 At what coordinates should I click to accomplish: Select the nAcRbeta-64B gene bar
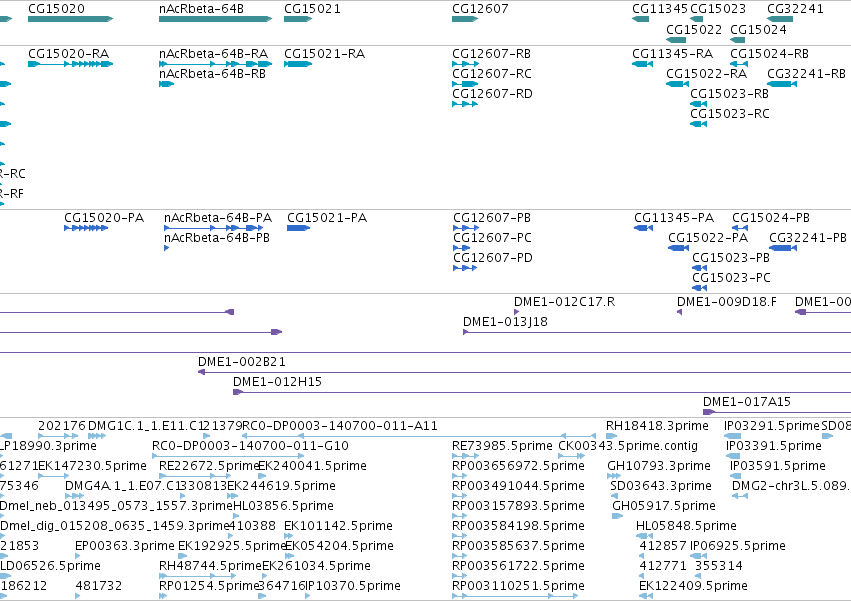pos(215,19)
